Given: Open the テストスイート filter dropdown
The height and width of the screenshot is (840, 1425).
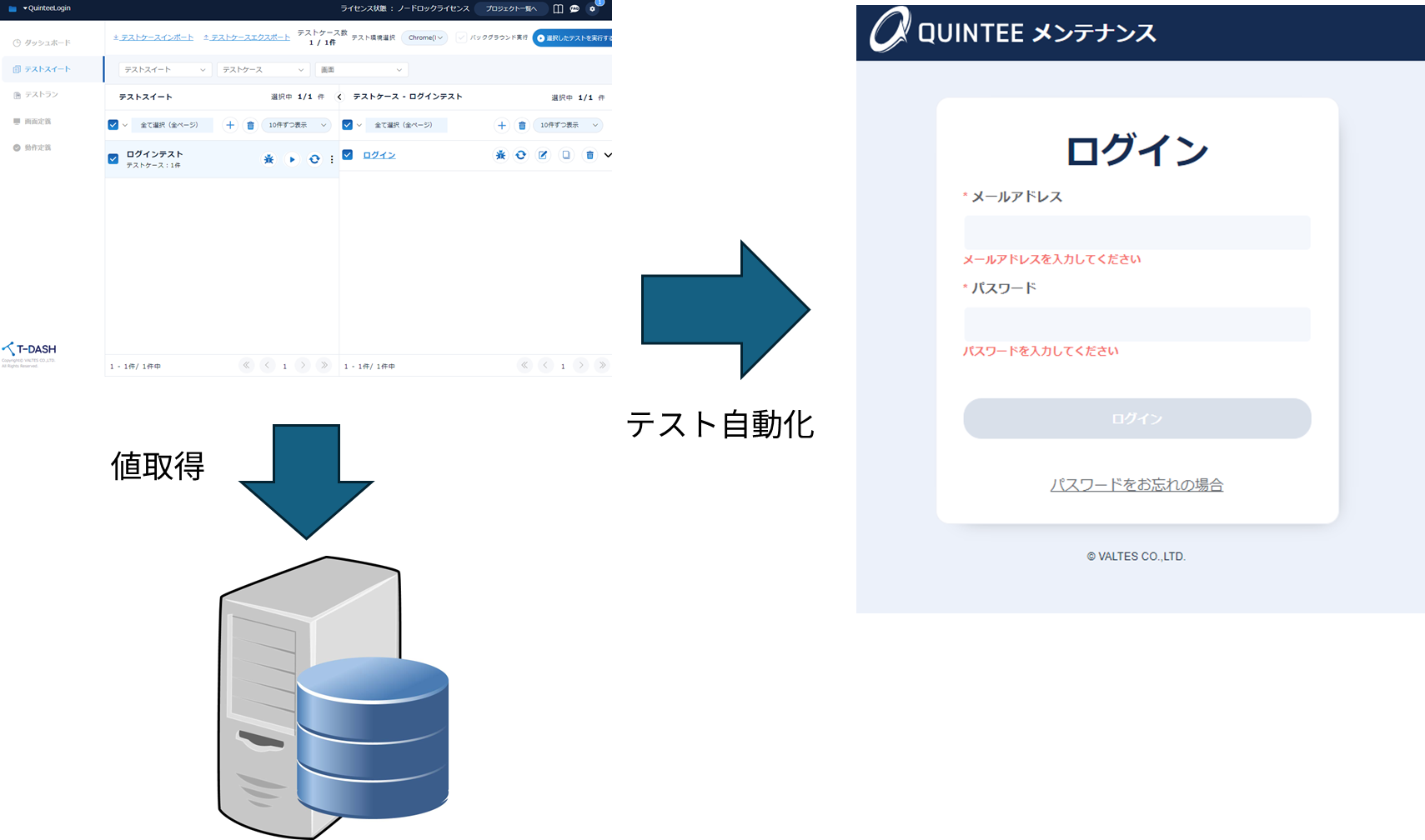Looking at the screenshot, I should point(164,70).
